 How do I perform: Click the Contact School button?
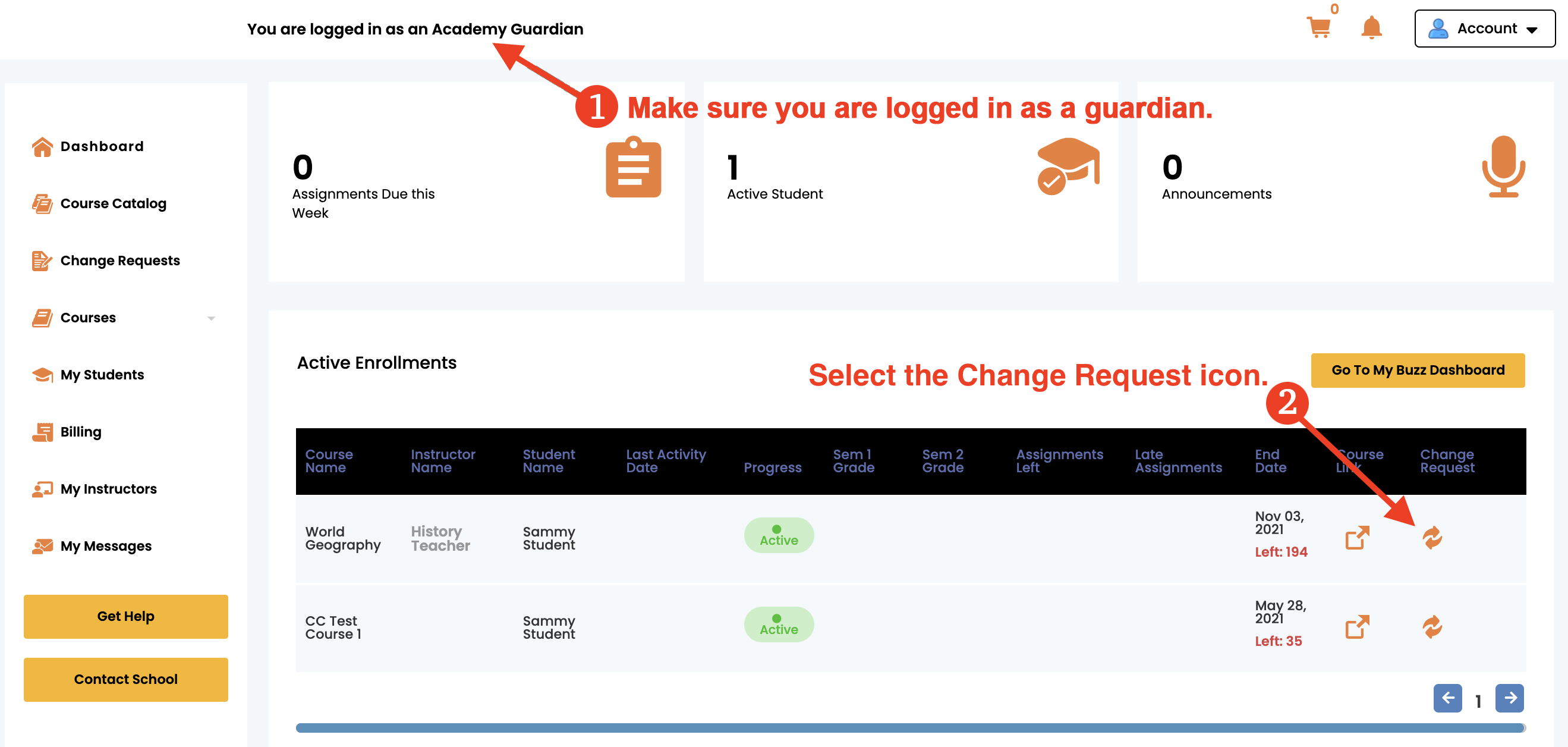tap(125, 679)
